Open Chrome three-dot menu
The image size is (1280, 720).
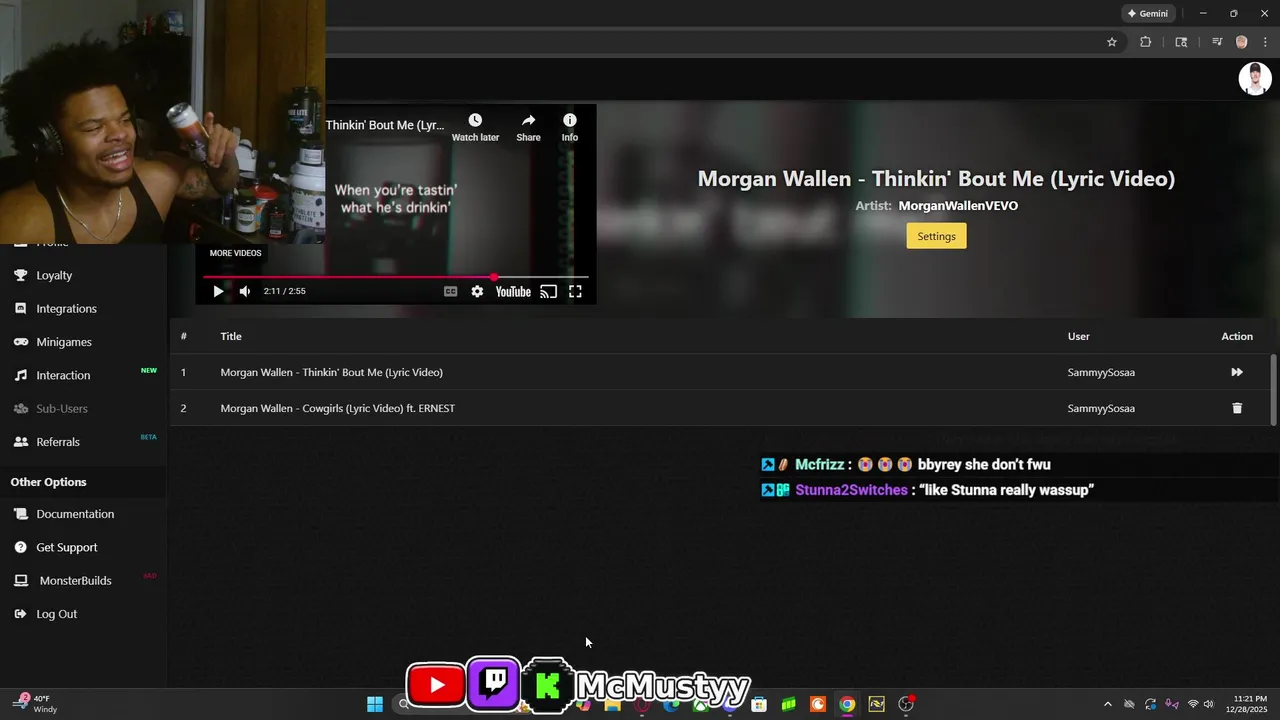(1265, 42)
